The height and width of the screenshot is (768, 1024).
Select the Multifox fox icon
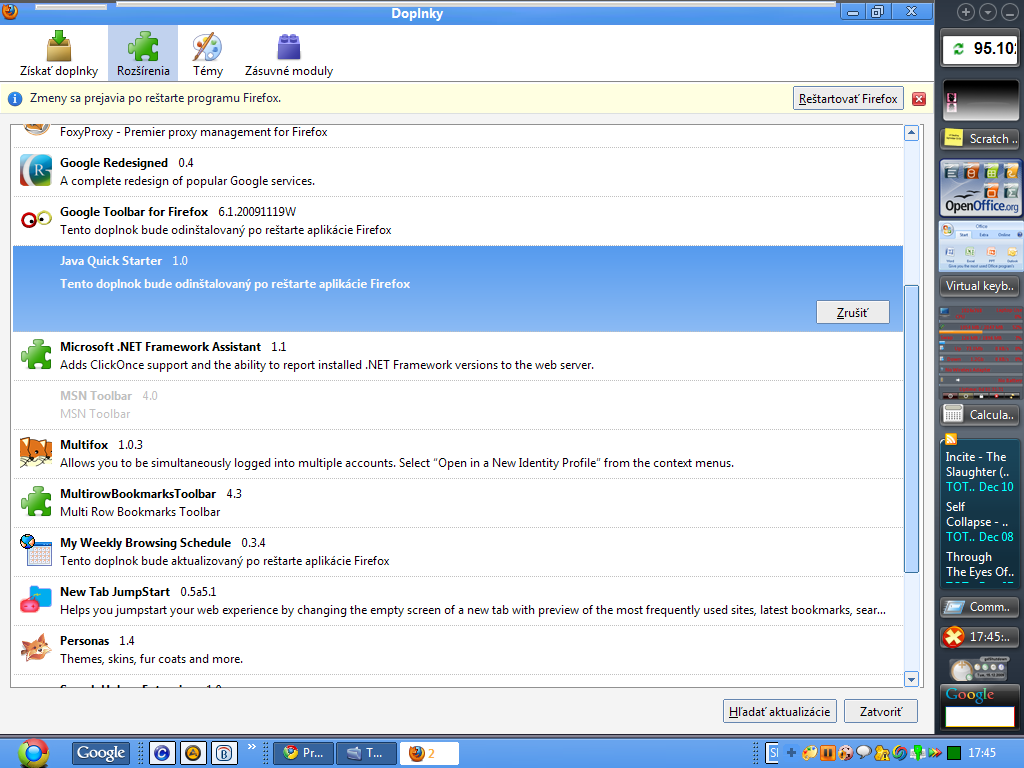36,453
